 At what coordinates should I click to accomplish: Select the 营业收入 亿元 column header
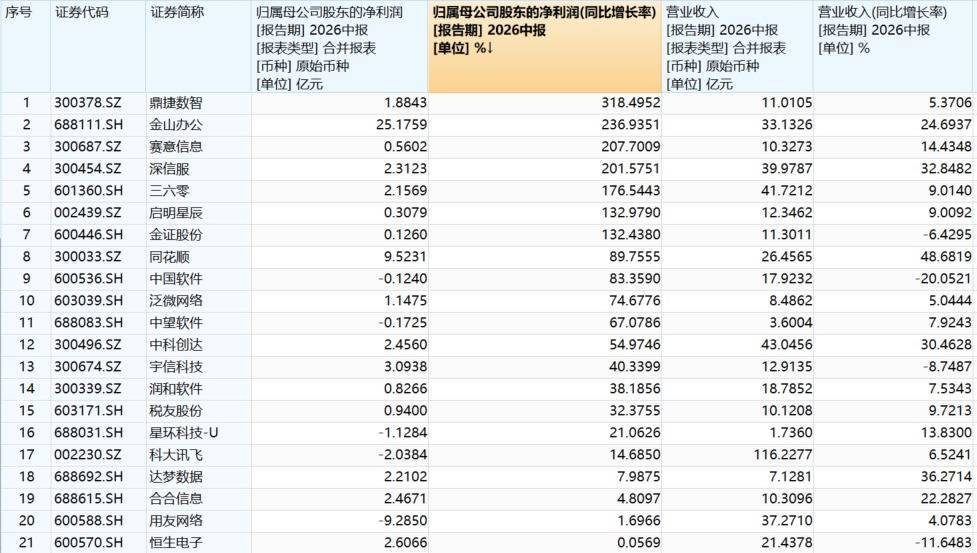737,47
